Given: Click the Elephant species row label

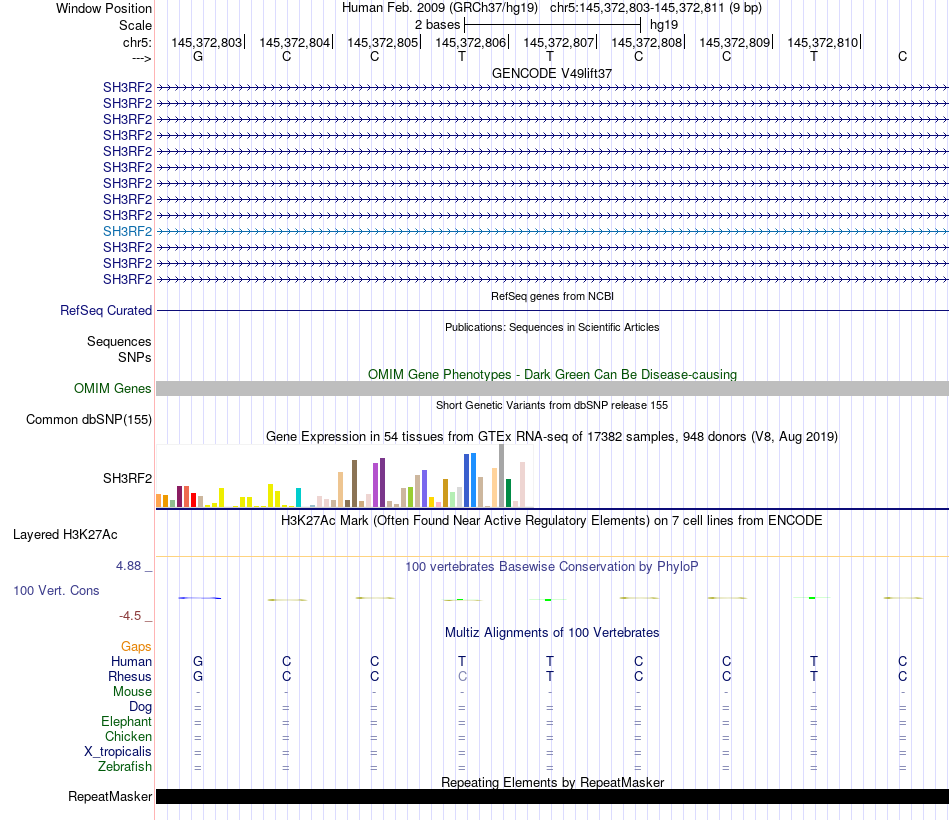Looking at the screenshot, I should pyautogui.click(x=126, y=721).
